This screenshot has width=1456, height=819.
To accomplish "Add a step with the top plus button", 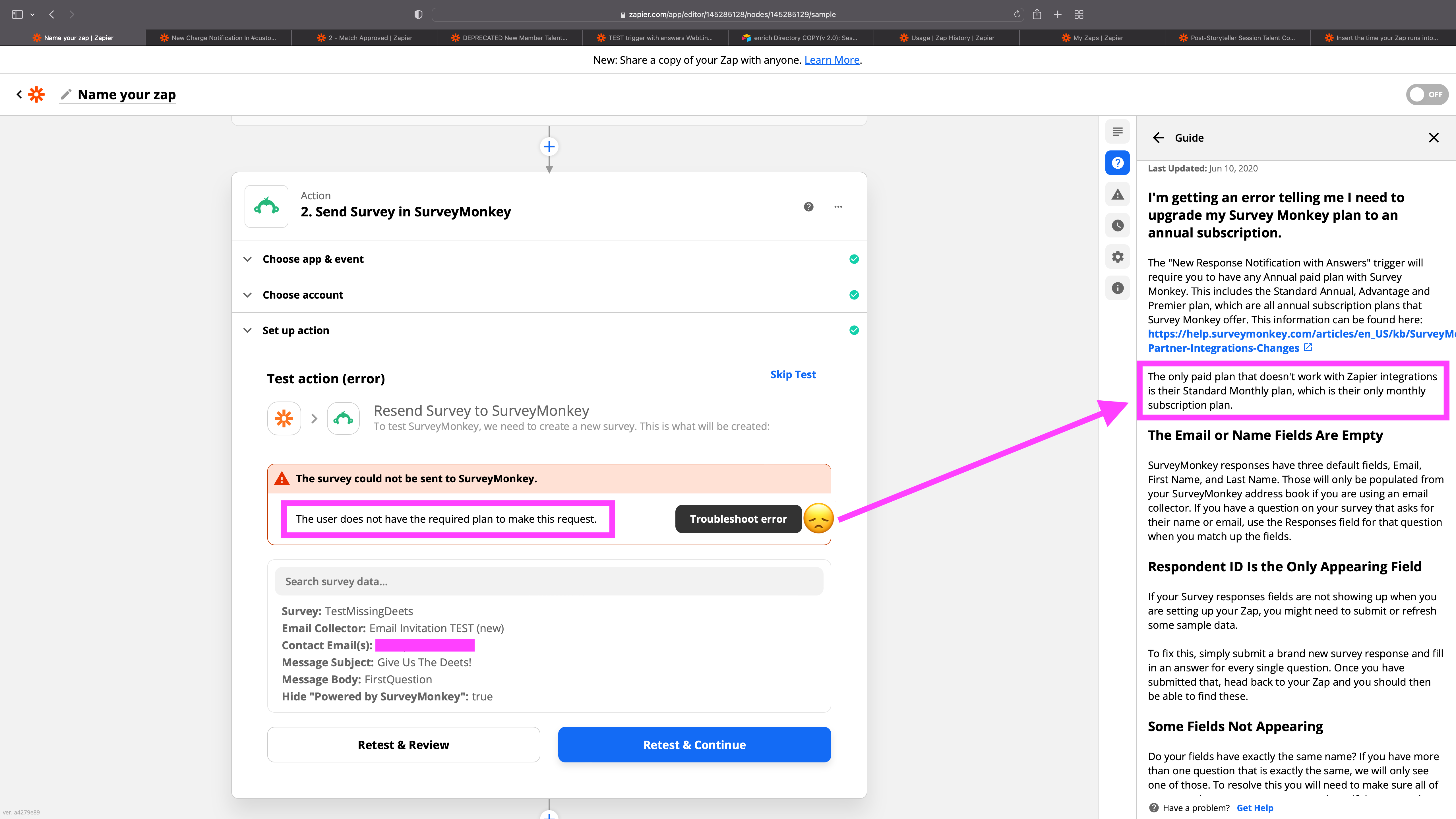I will click(x=549, y=147).
